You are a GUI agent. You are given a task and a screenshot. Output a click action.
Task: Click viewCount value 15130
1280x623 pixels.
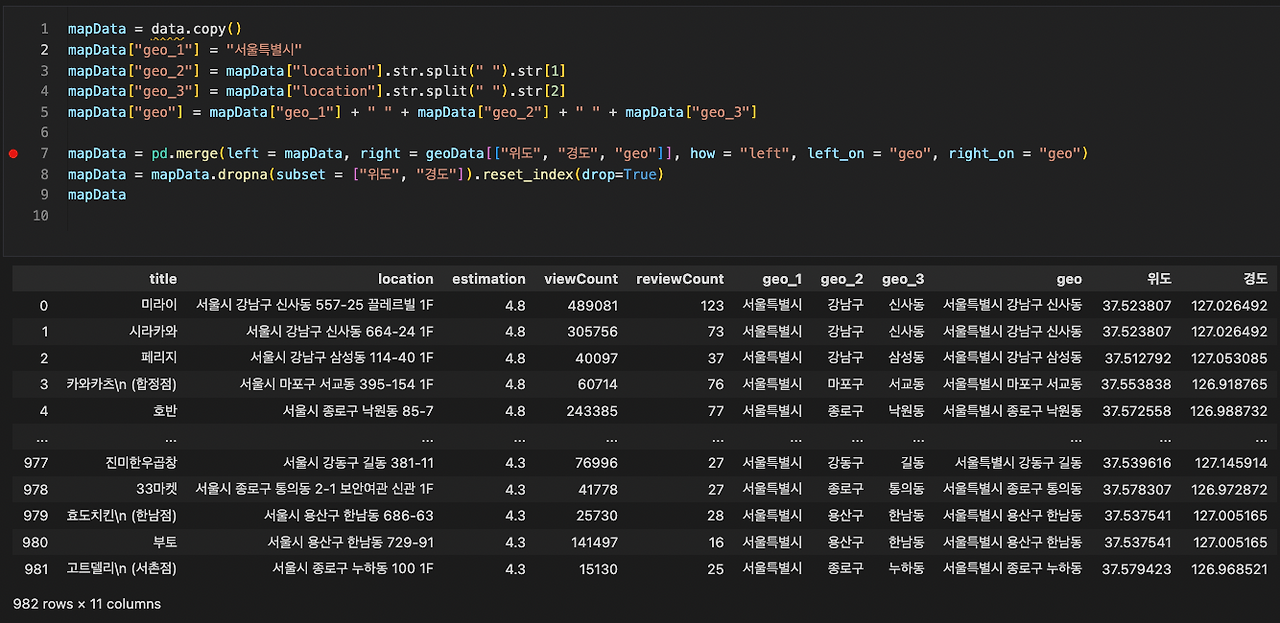[x=596, y=567]
